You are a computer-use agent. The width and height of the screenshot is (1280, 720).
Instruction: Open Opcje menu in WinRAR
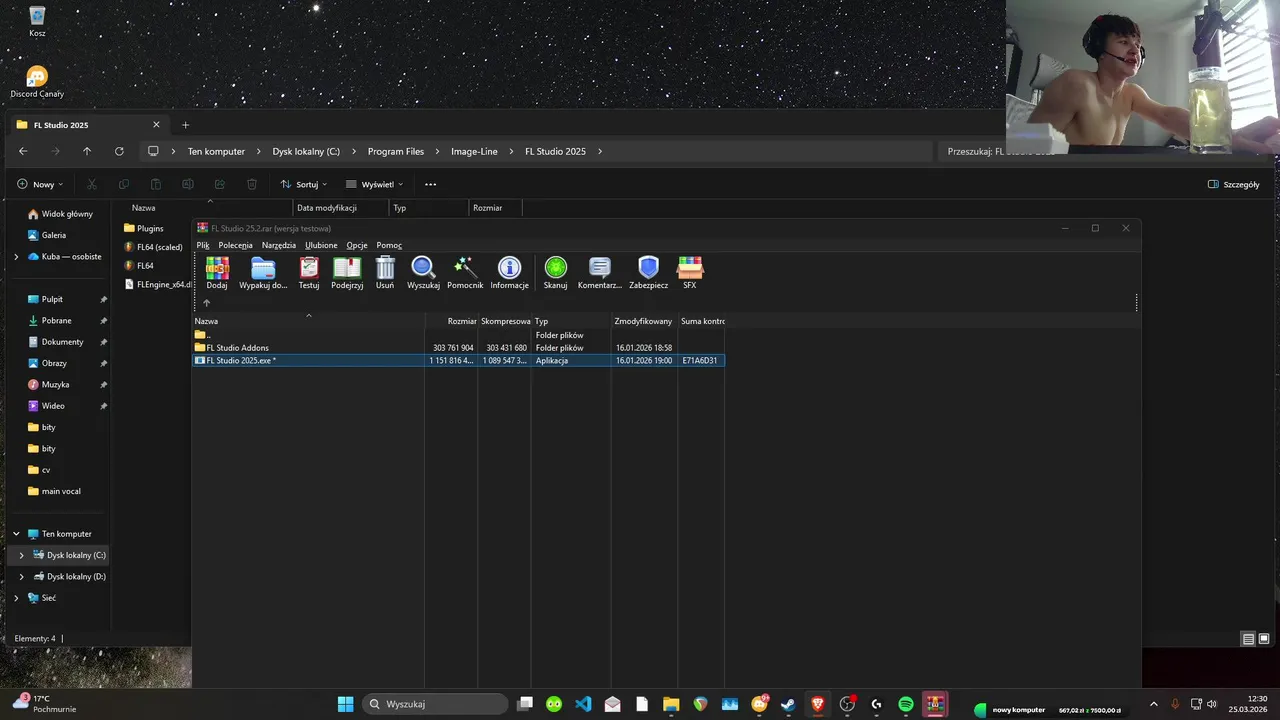point(357,245)
